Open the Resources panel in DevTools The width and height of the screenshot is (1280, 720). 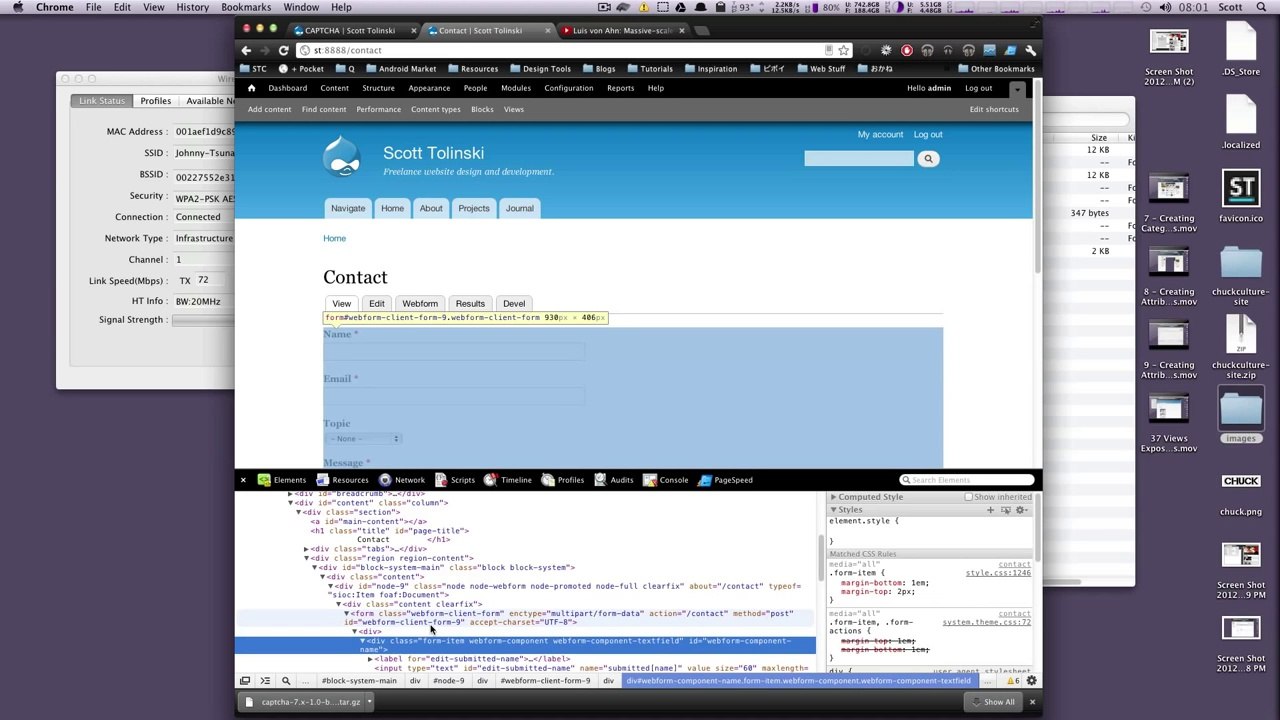coord(342,480)
